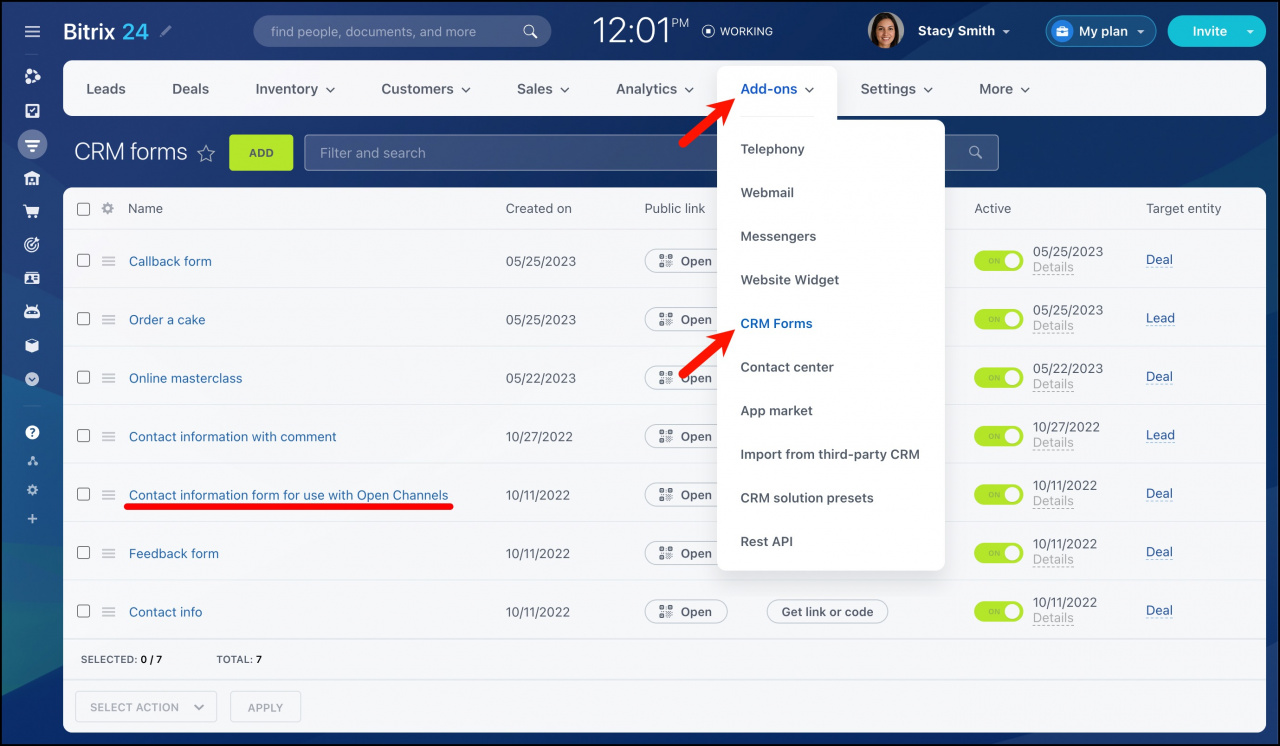The height and width of the screenshot is (746, 1280).
Task: Open the Stacy Smith user menu
Action: click(x=964, y=31)
